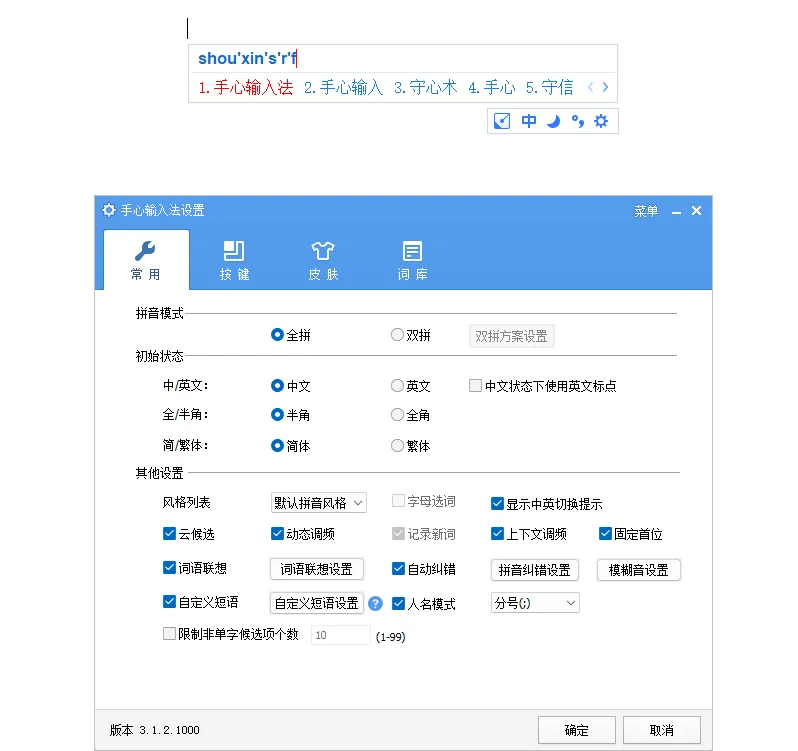Screen dimensions: 798x751
Task: Click the gear icon in settings title bar
Action: (109, 210)
